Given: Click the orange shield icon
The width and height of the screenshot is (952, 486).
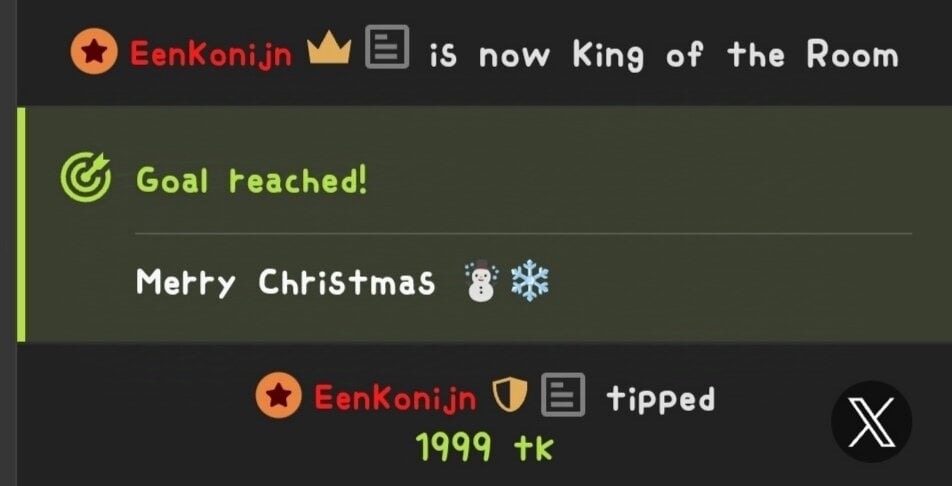Looking at the screenshot, I should point(509,394).
